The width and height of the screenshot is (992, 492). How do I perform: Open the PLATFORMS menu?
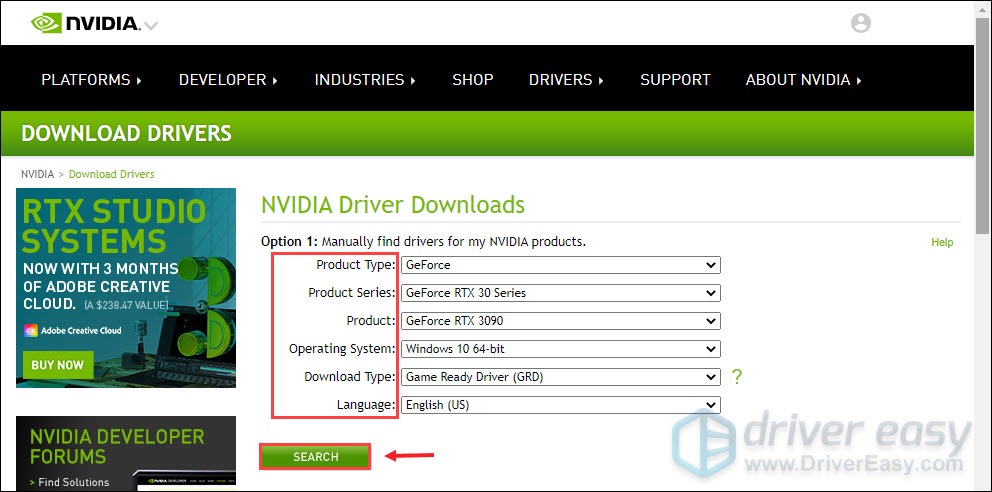click(92, 80)
